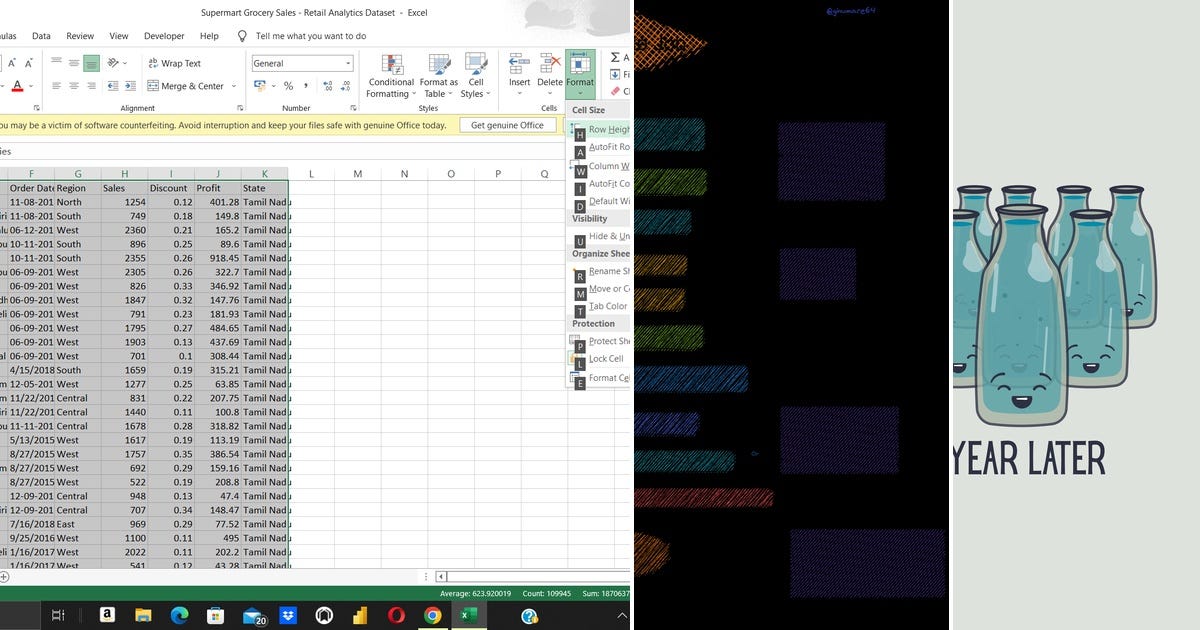Click the Accounting Number Format icon

coord(259,86)
